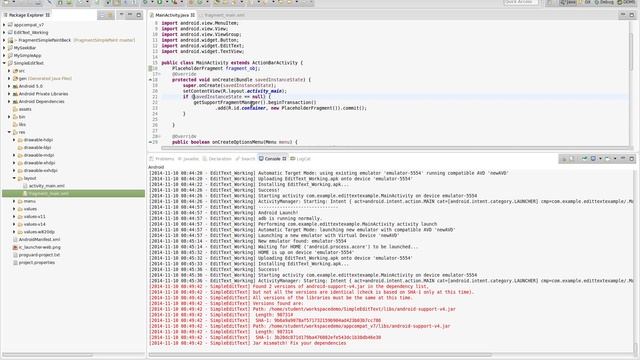
Task: Collapse all in Package Explorer toolbar
Action: [102, 15]
